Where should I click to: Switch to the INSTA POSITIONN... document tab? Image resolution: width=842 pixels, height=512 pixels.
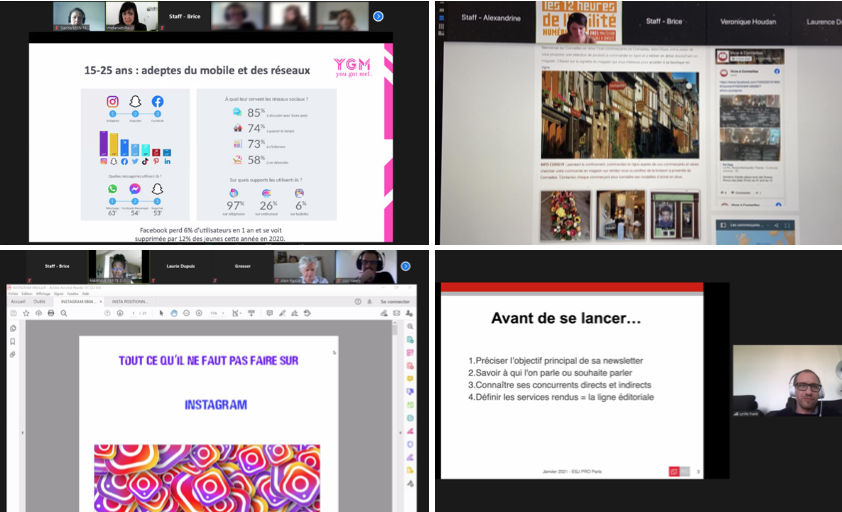(131, 301)
